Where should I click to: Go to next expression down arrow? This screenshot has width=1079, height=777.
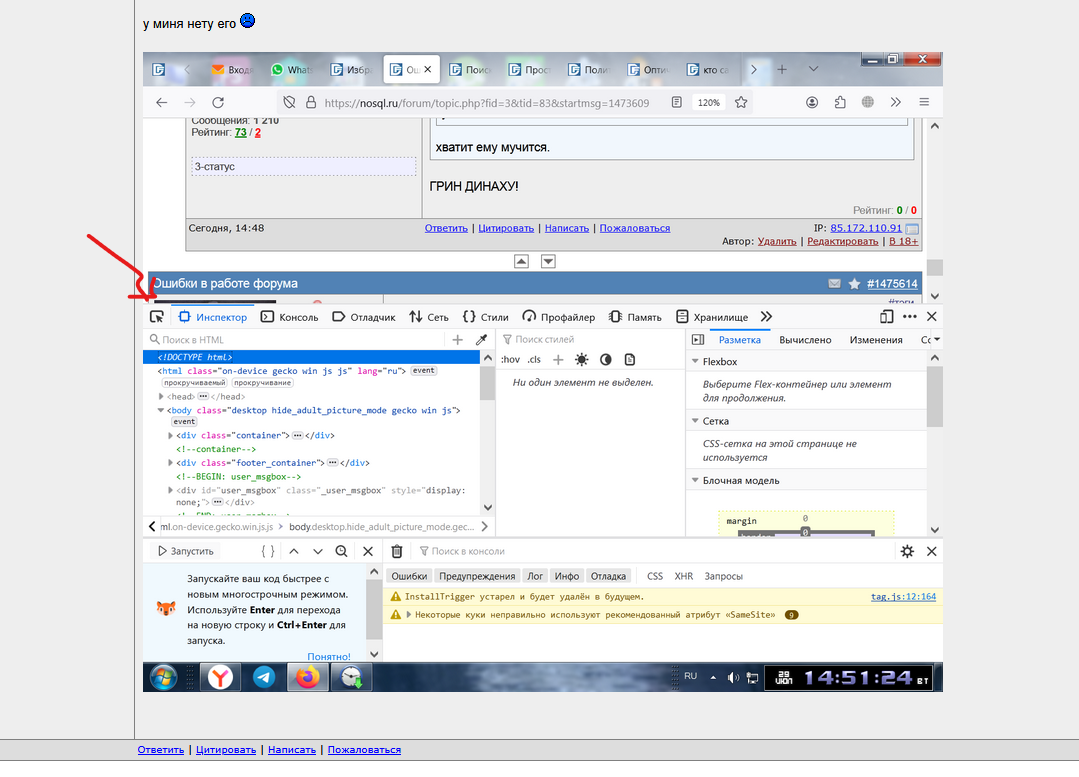318,551
